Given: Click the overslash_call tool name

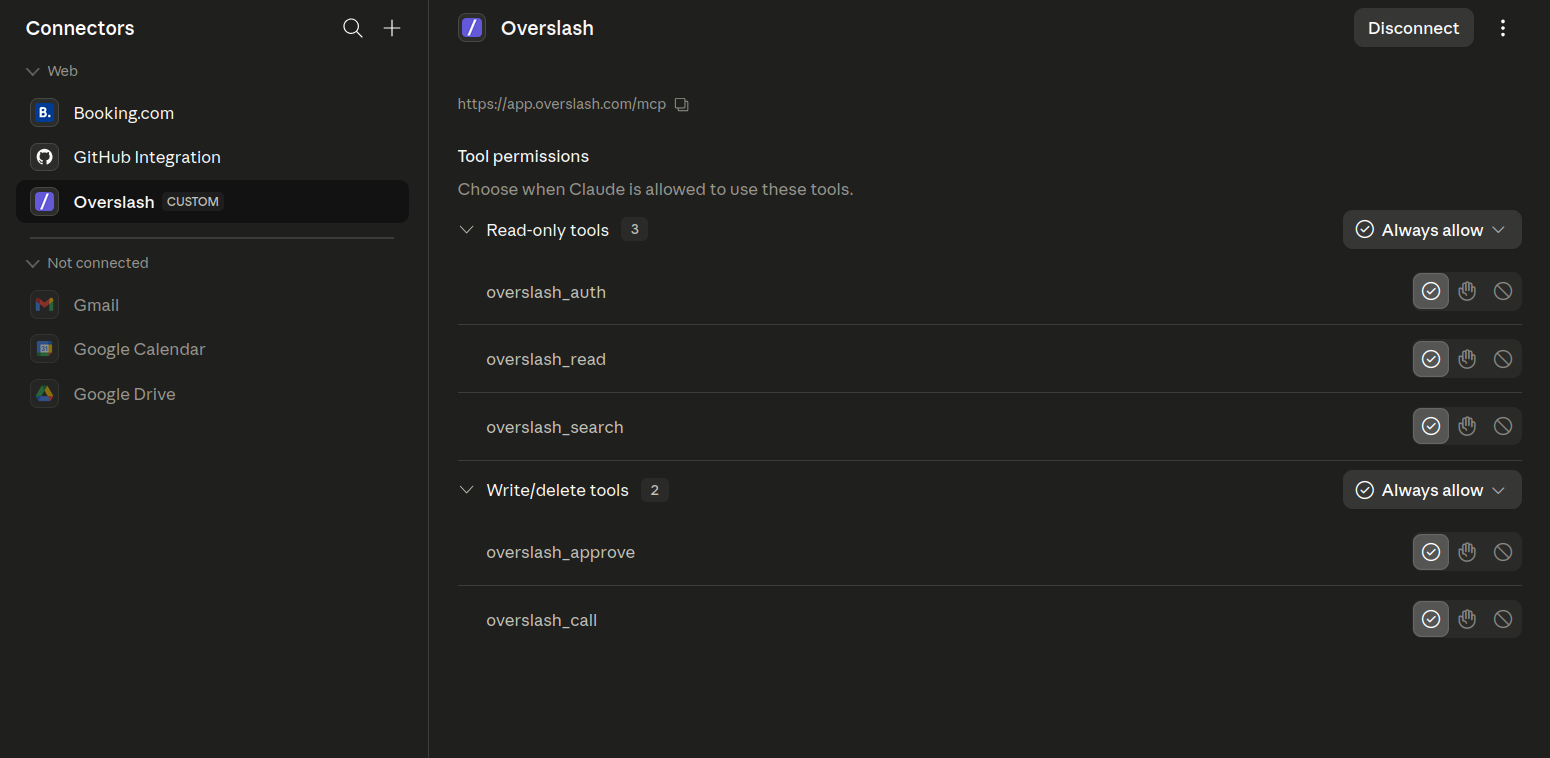Looking at the screenshot, I should 541,620.
